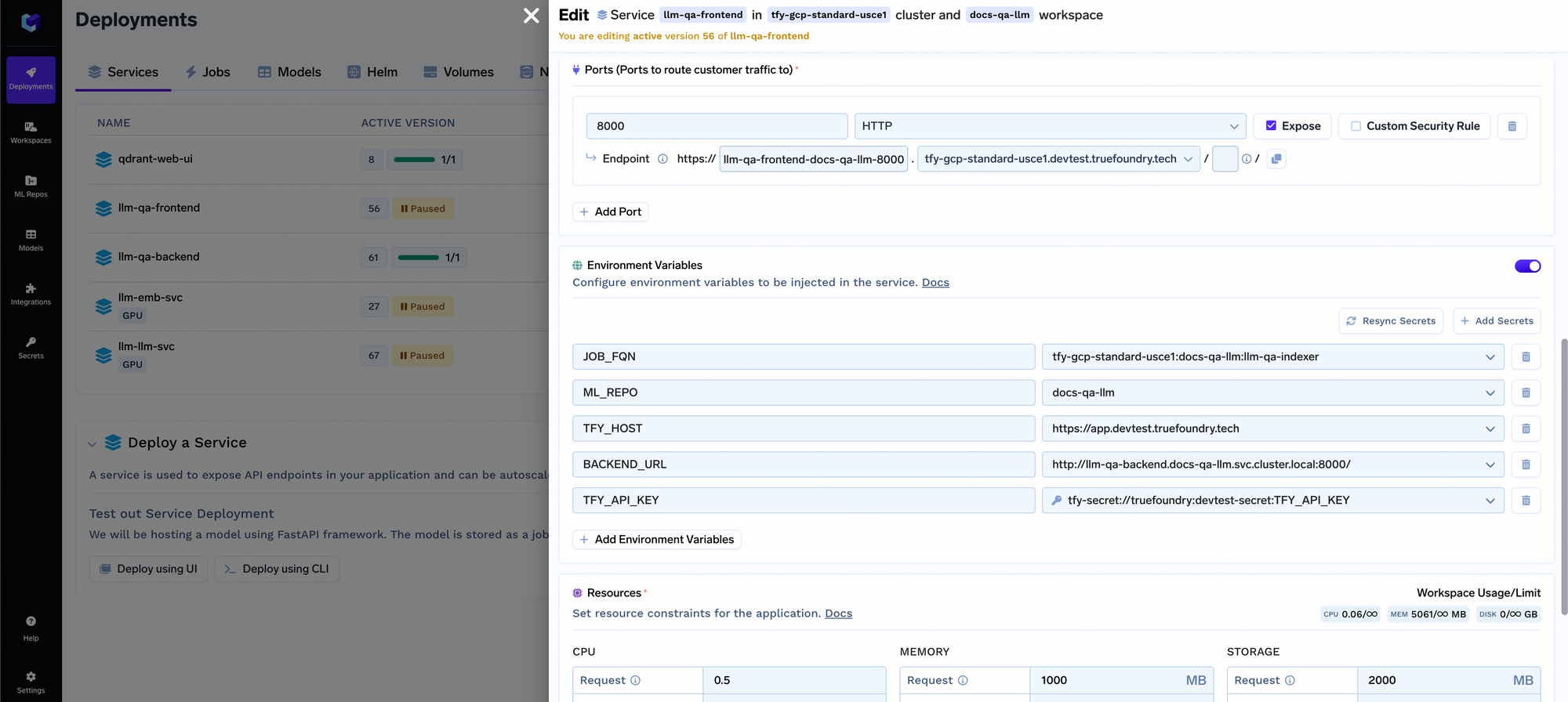Delete the BACKEND_URL variable

tap(1526, 465)
